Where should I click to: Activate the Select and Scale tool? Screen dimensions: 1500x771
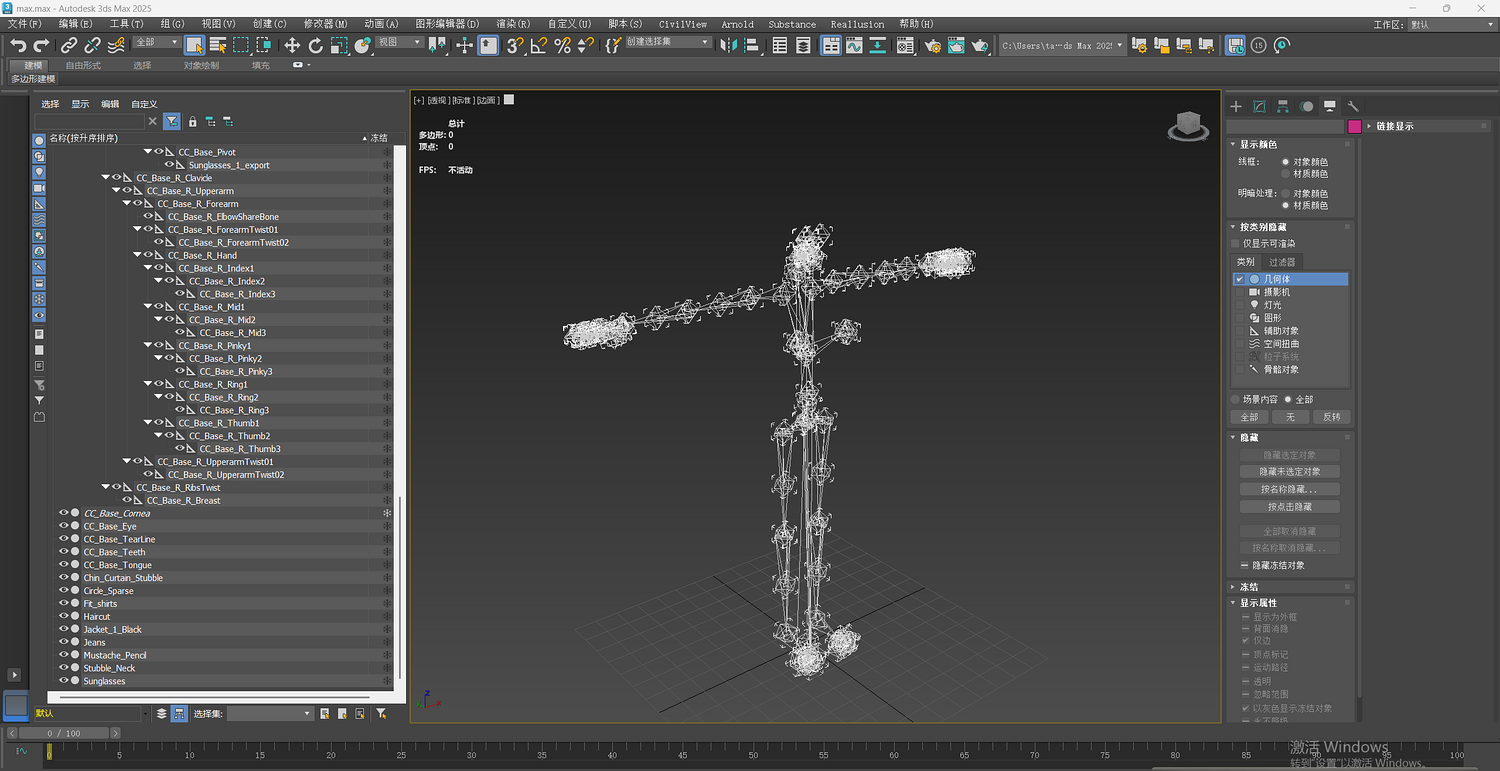[x=339, y=45]
